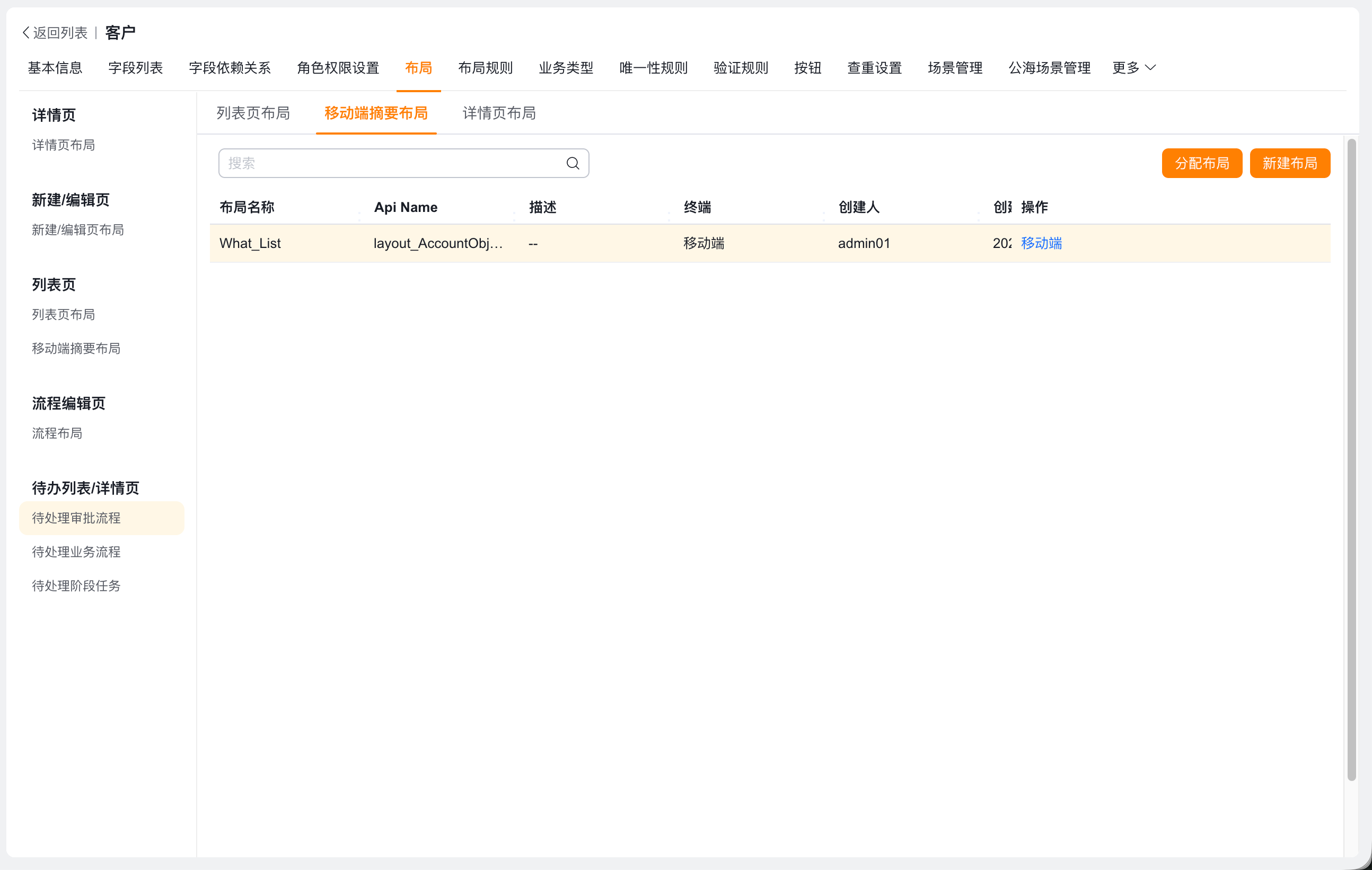Viewport: 1372px width, 870px height.
Task: Click the Api Name column header
Action: coord(406,207)
